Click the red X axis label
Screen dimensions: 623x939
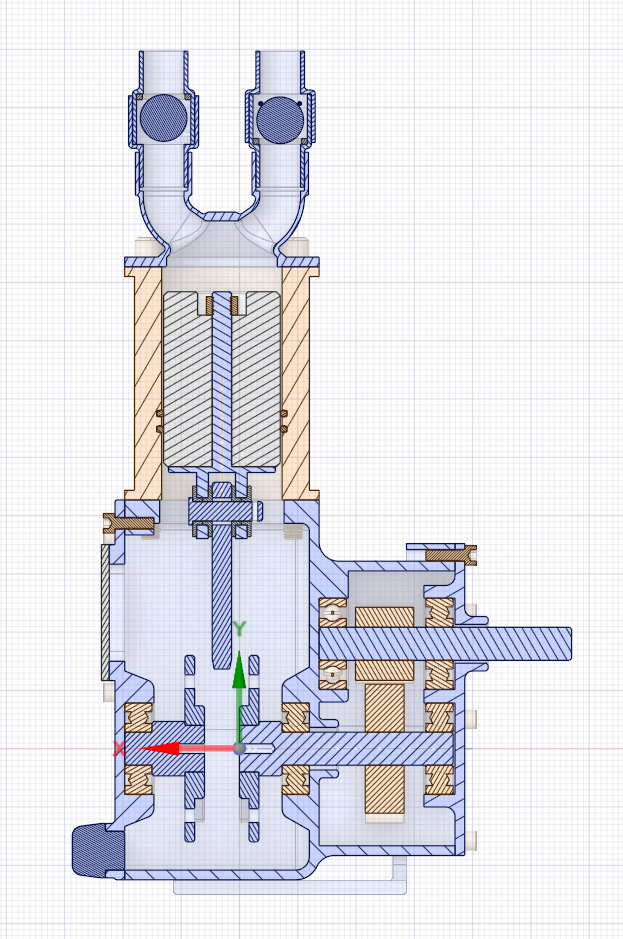point(120,749)
